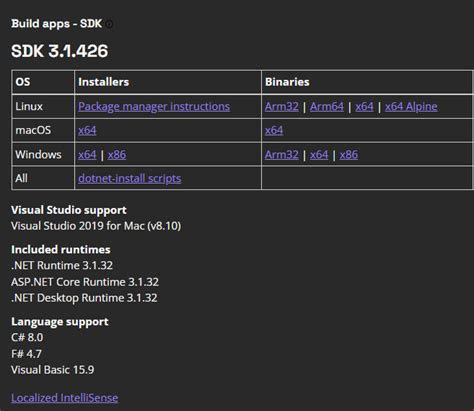The image size is (474, 411).
Task: Get the Windows x64 installer
Action: click(x=87, y=154)
